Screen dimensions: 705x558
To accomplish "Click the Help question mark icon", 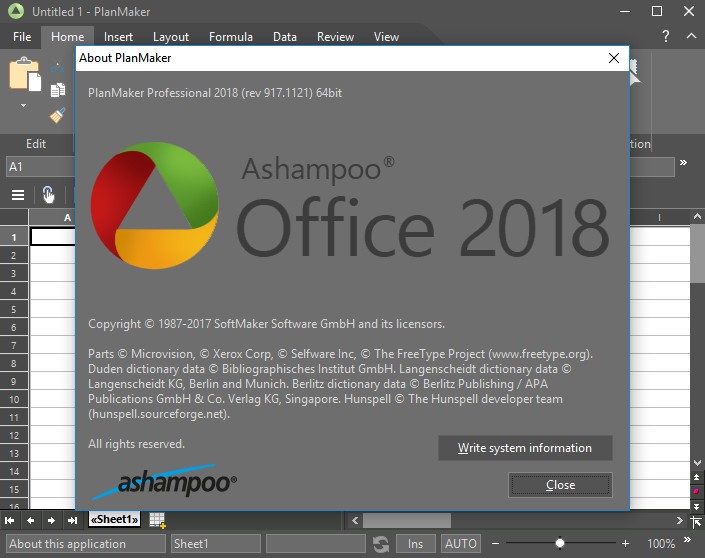I will coord(665,36).
